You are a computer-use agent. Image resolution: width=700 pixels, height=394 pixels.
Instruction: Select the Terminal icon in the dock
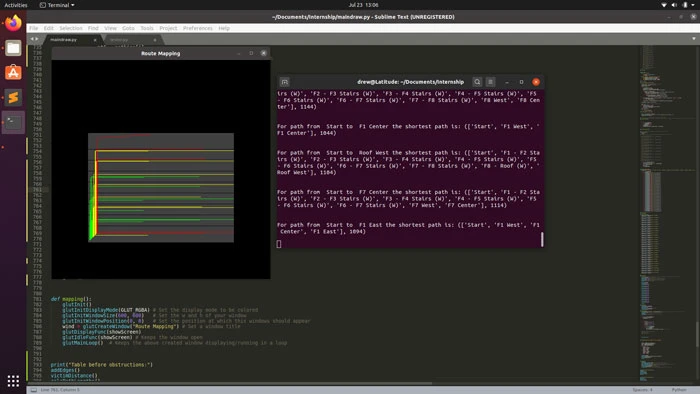coord(13,122)
